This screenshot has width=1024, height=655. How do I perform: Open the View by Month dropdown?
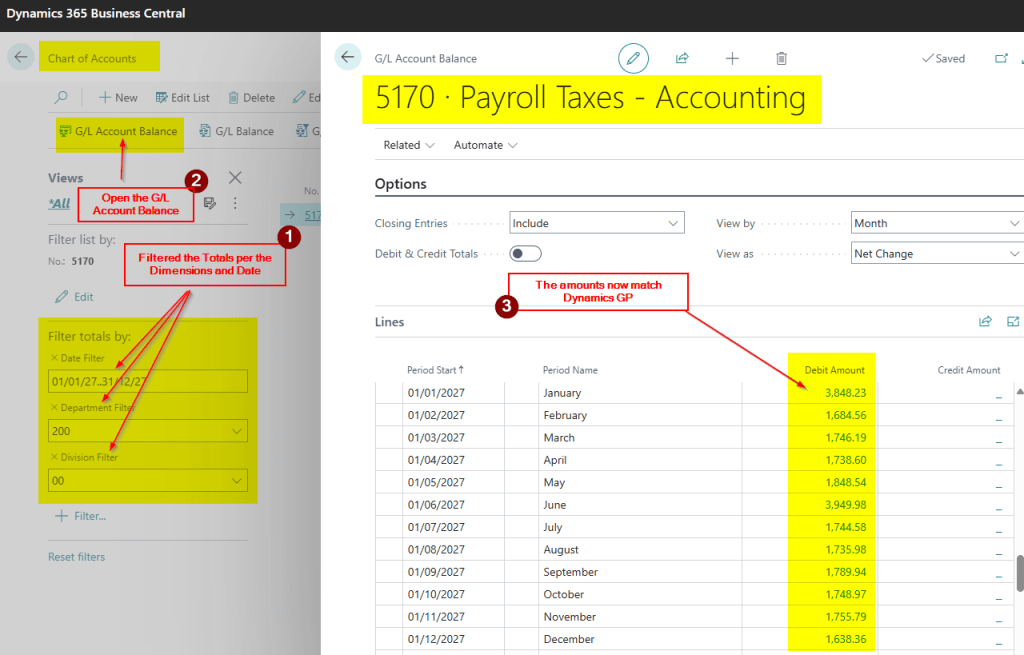936,223
